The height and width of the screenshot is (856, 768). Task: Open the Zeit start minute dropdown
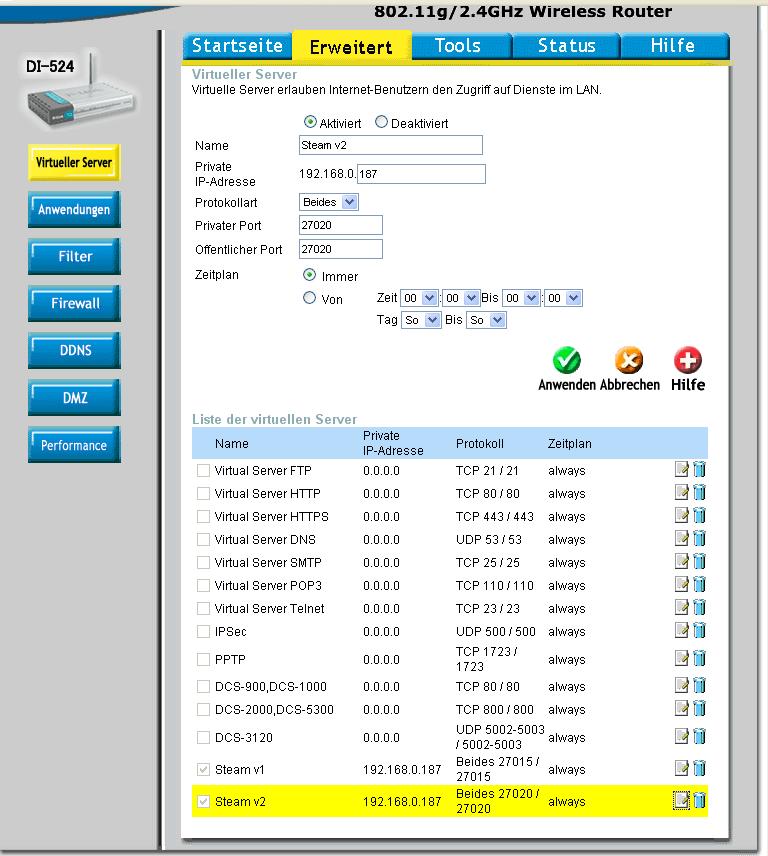pyautogui.click(x=461, y=298)
